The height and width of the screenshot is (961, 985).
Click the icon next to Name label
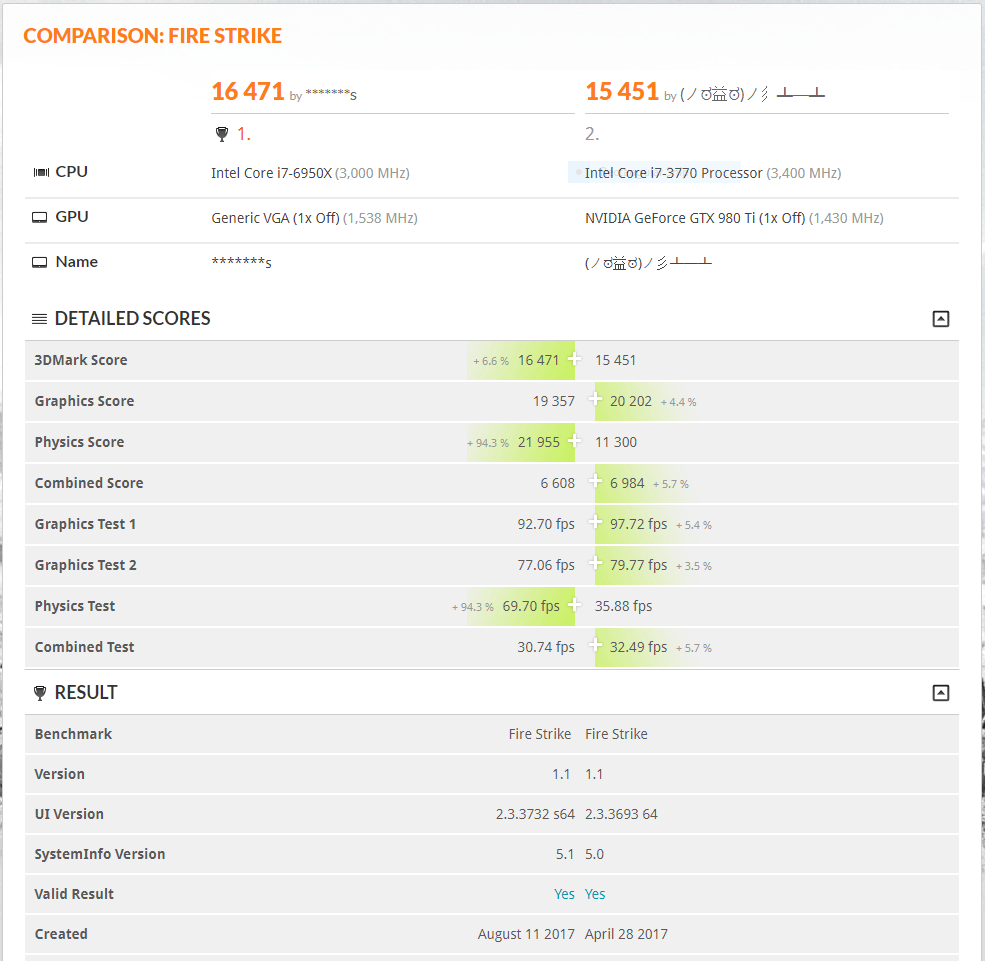[x=40, y=262]
